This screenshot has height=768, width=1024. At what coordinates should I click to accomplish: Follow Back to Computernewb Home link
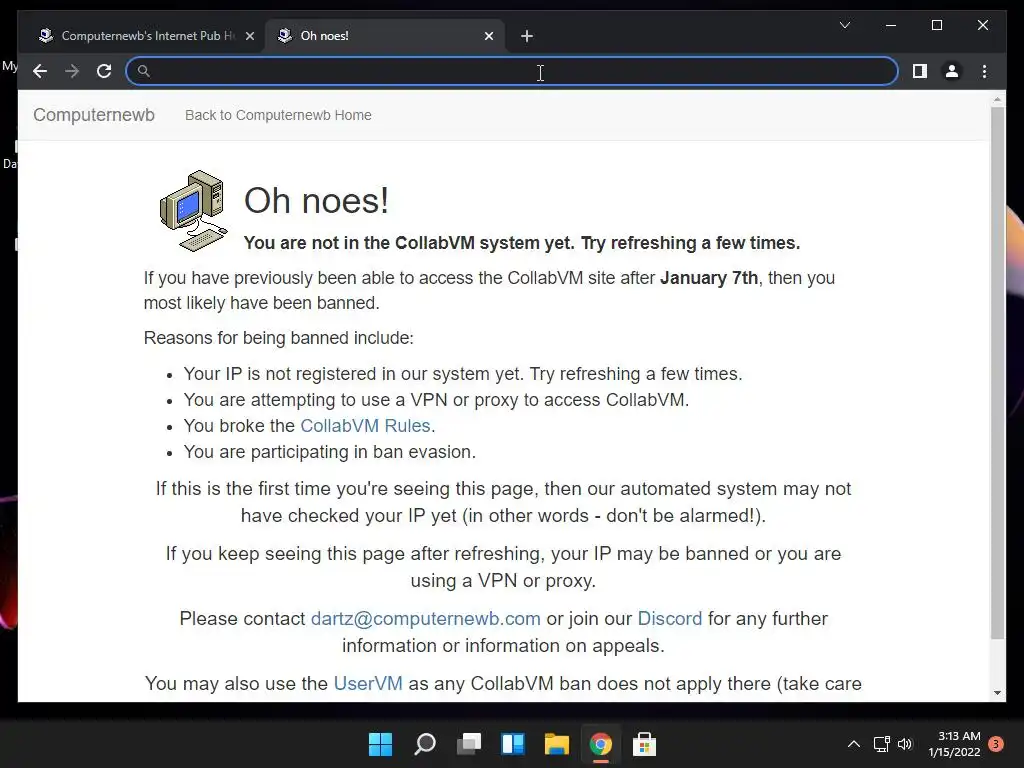coord(278,115)
